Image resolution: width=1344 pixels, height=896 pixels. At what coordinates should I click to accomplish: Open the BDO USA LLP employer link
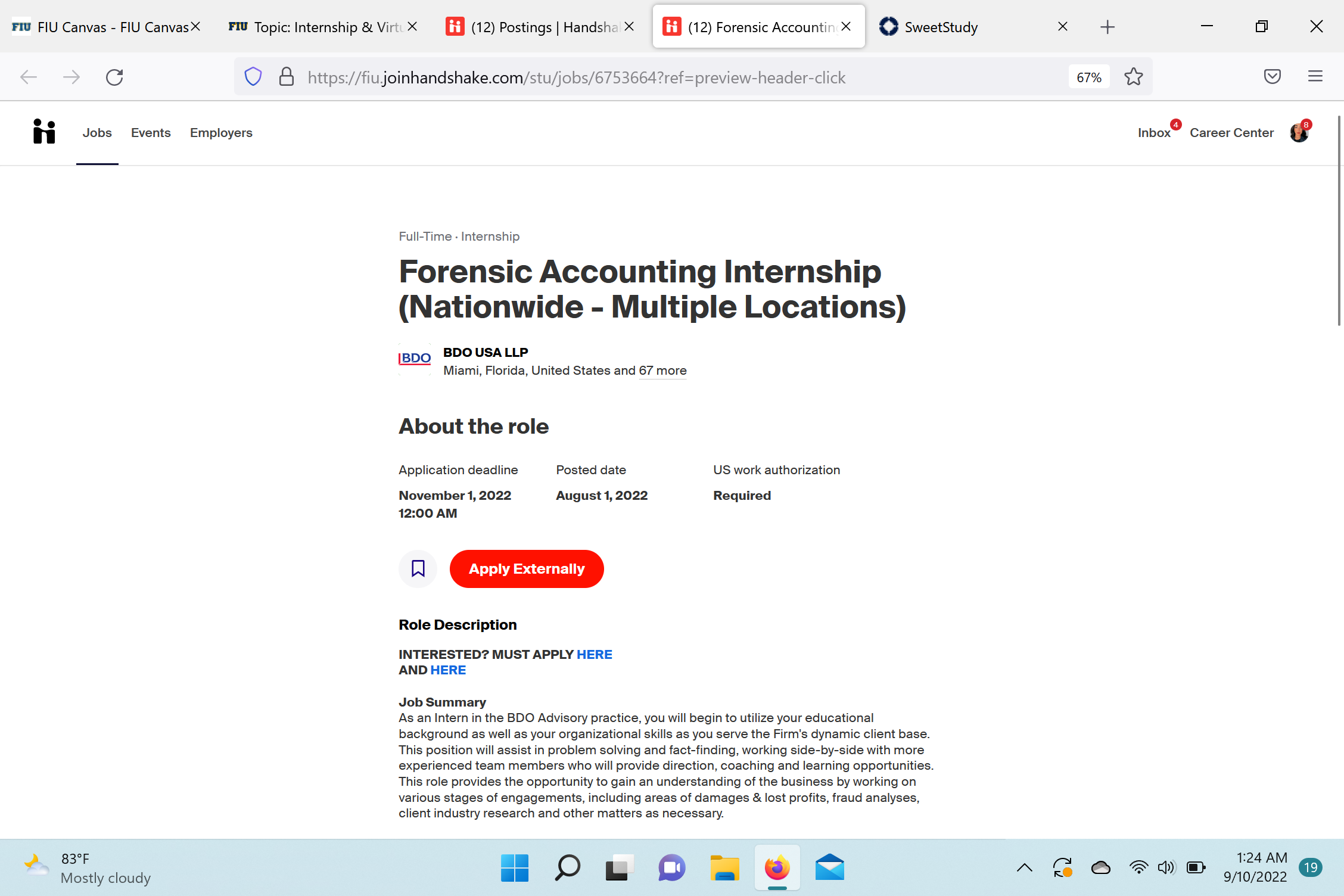pyautogui.click(x=486, y=352)
